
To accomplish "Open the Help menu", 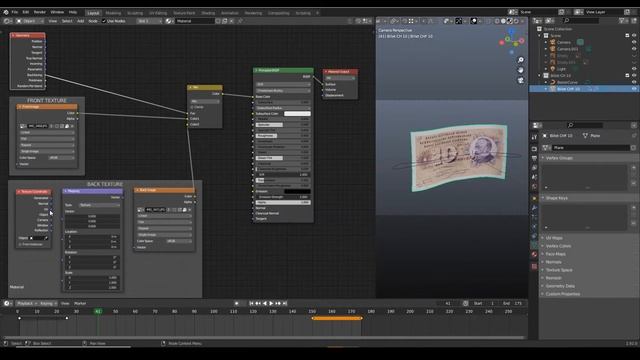I will coord(73,12).
